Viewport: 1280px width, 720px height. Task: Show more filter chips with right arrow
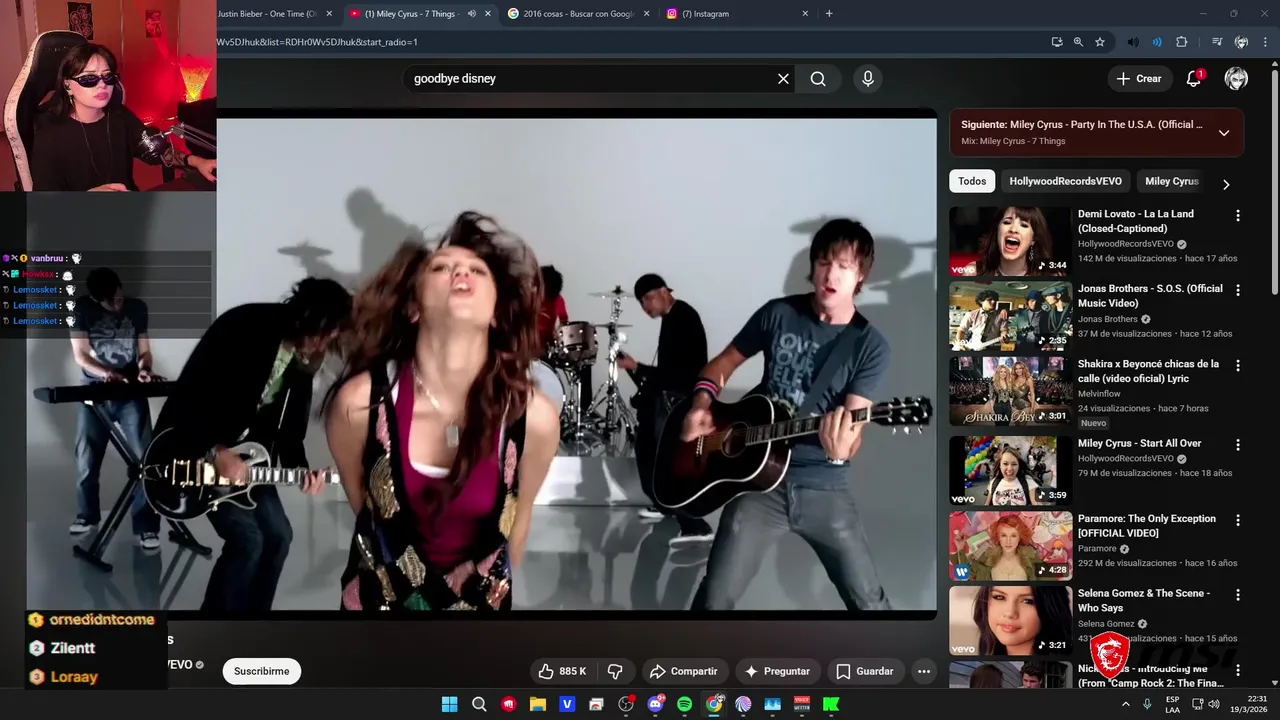point(1226,184)
